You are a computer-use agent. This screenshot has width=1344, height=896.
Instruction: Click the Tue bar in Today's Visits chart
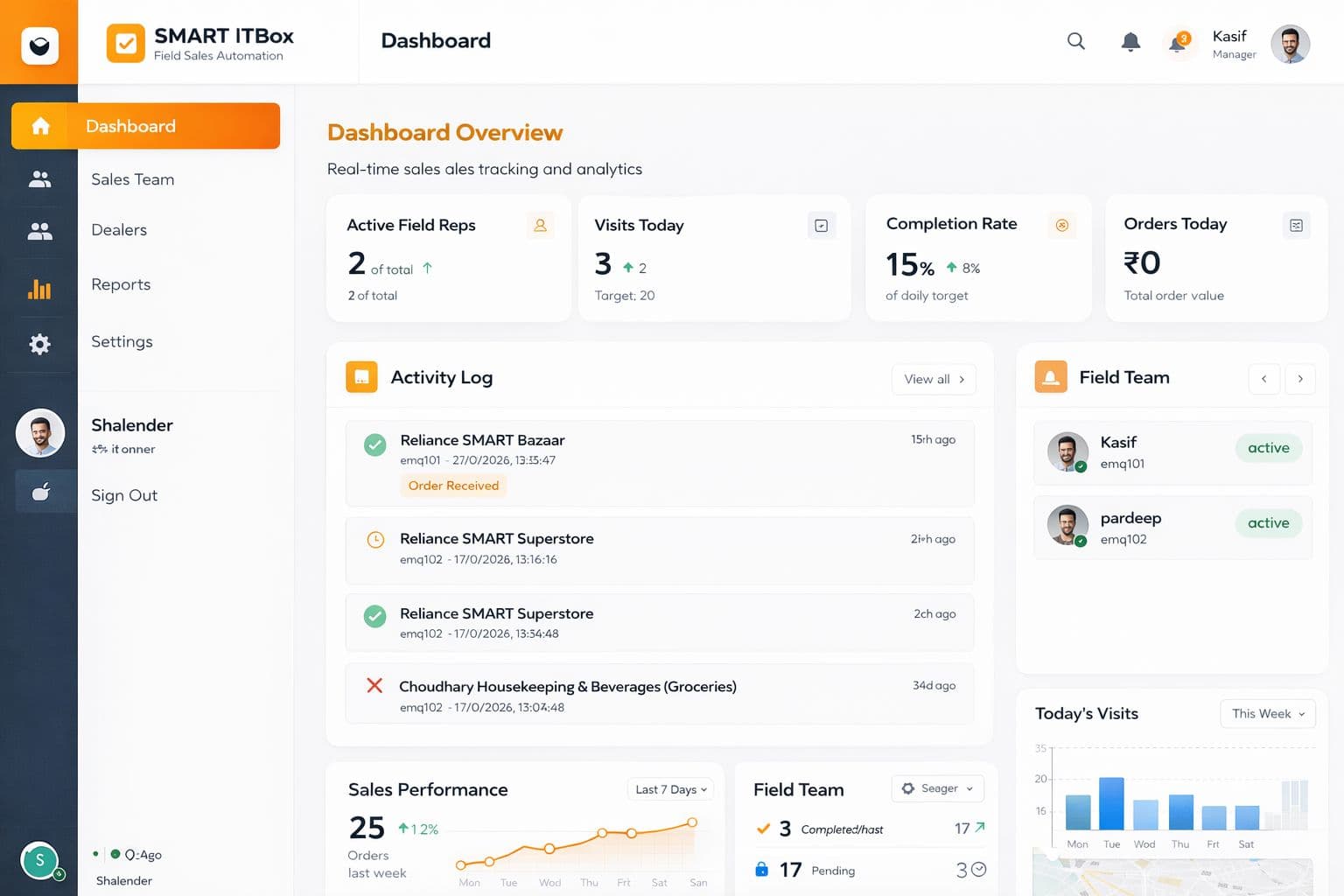pyautogui.click(x=1111, y=803)
